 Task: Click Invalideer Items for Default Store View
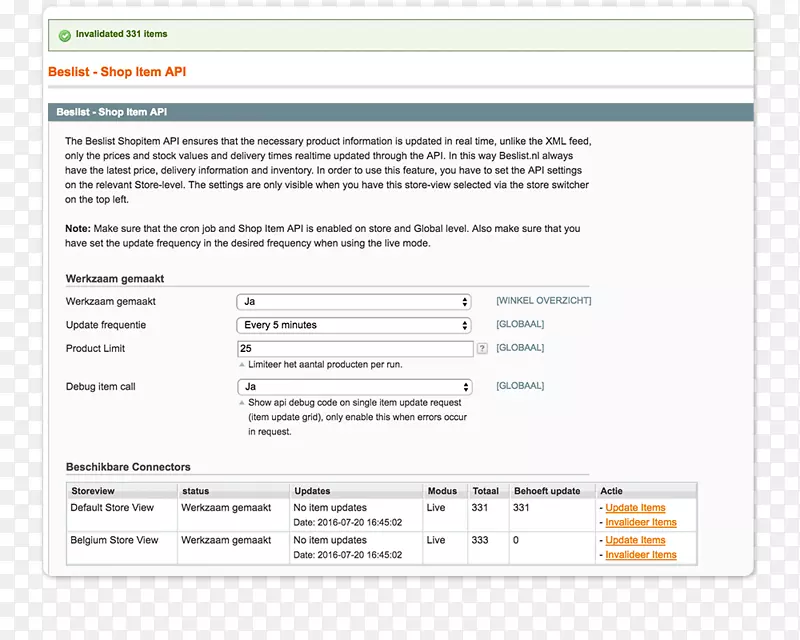pyautogui.click(x=640, y=522)
